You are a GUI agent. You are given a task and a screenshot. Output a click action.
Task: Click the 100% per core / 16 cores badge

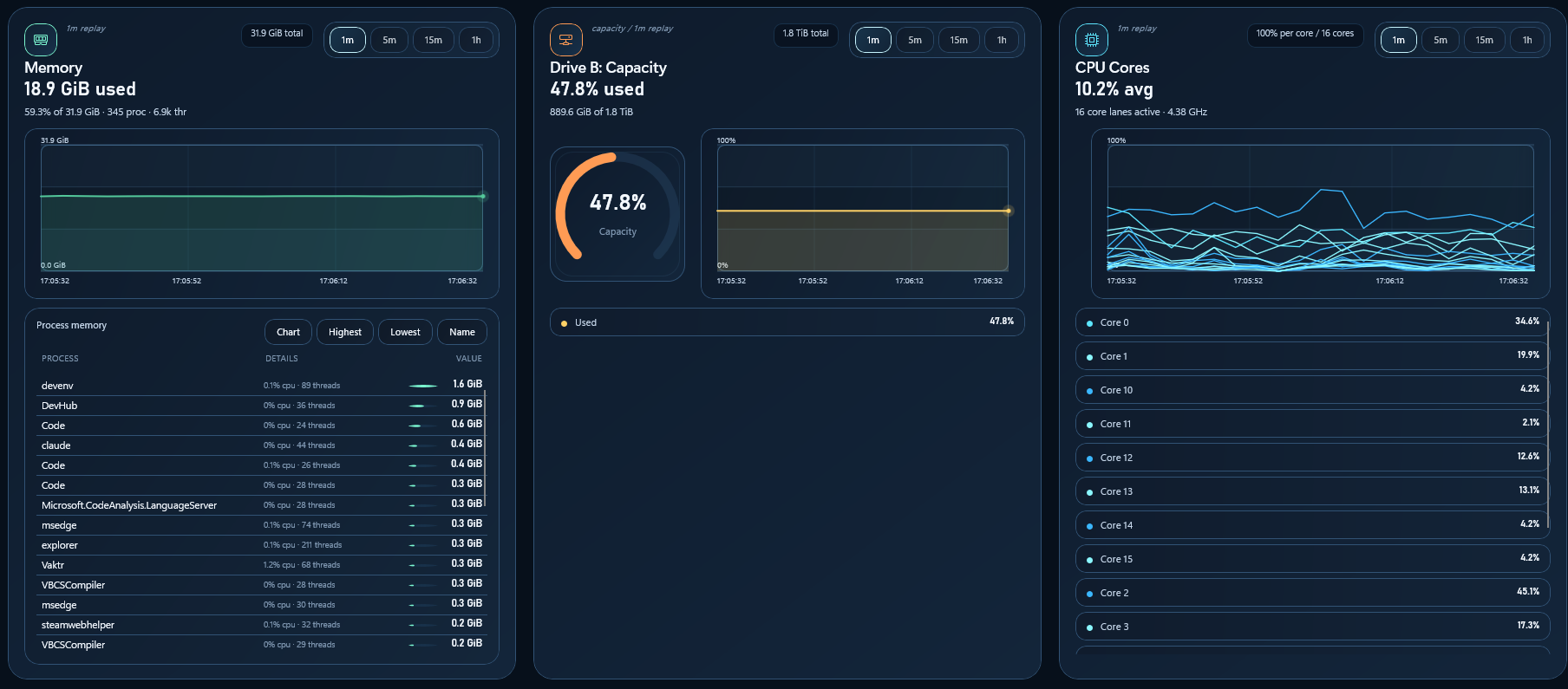pos(1305,34)
